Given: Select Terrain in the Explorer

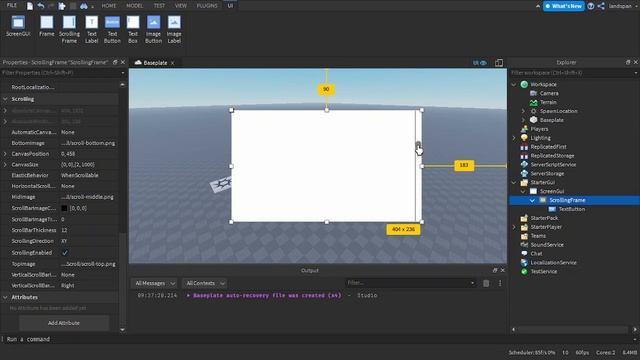Looking at the screenshot, I should click(548, 102).
